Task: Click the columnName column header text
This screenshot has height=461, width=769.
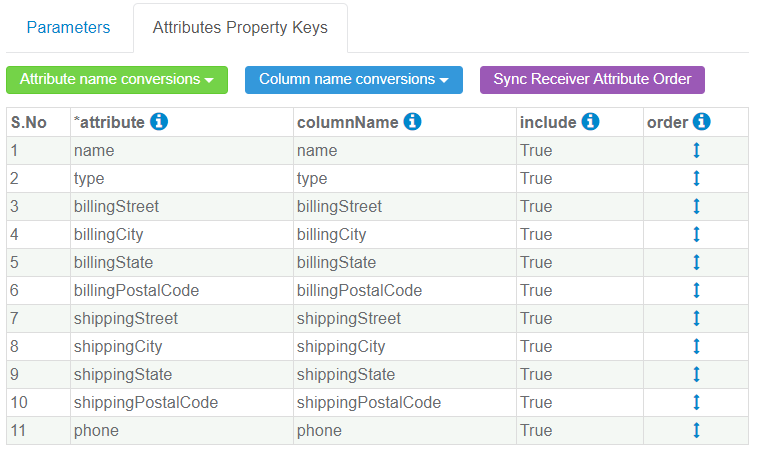Action: coord(348,122)
